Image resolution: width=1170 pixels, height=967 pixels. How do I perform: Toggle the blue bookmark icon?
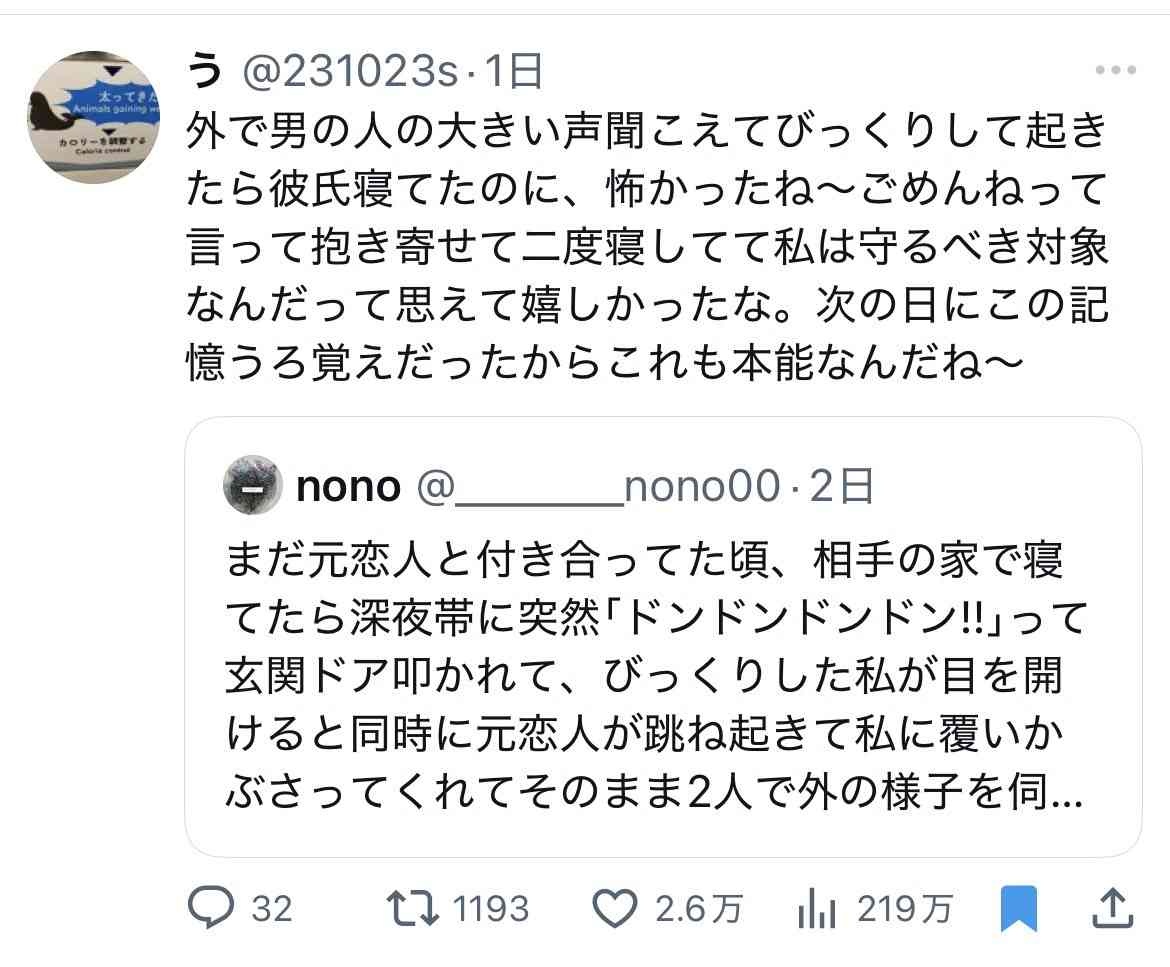(x=1018, y=908)
